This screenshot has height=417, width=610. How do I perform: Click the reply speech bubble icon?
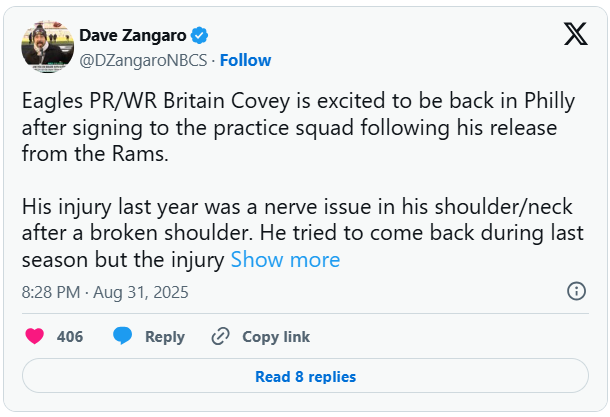122,336
